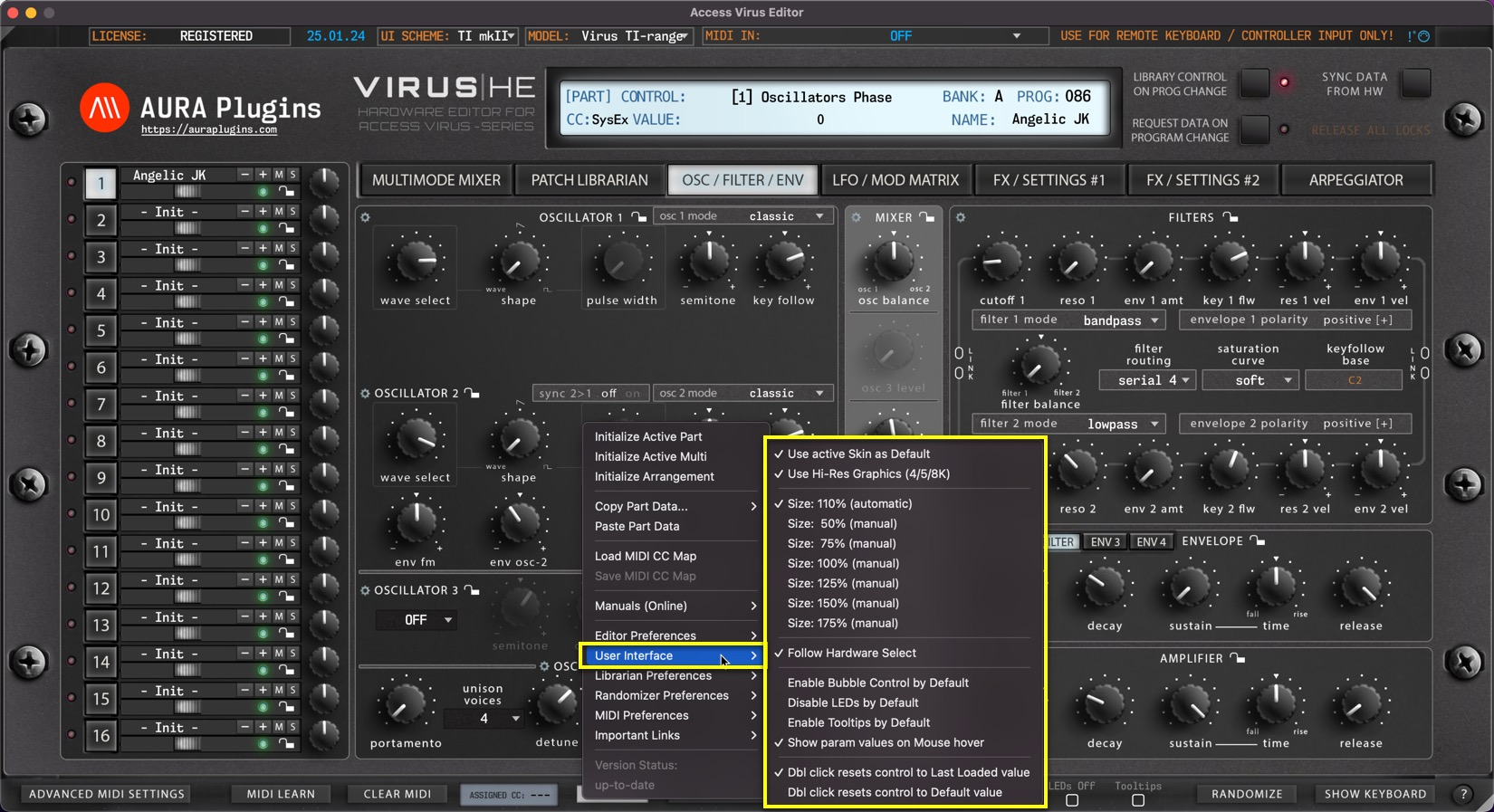1494x812 pixels.
Task: Toggle Follow Hardware Select option
Action: pos(851,653)
